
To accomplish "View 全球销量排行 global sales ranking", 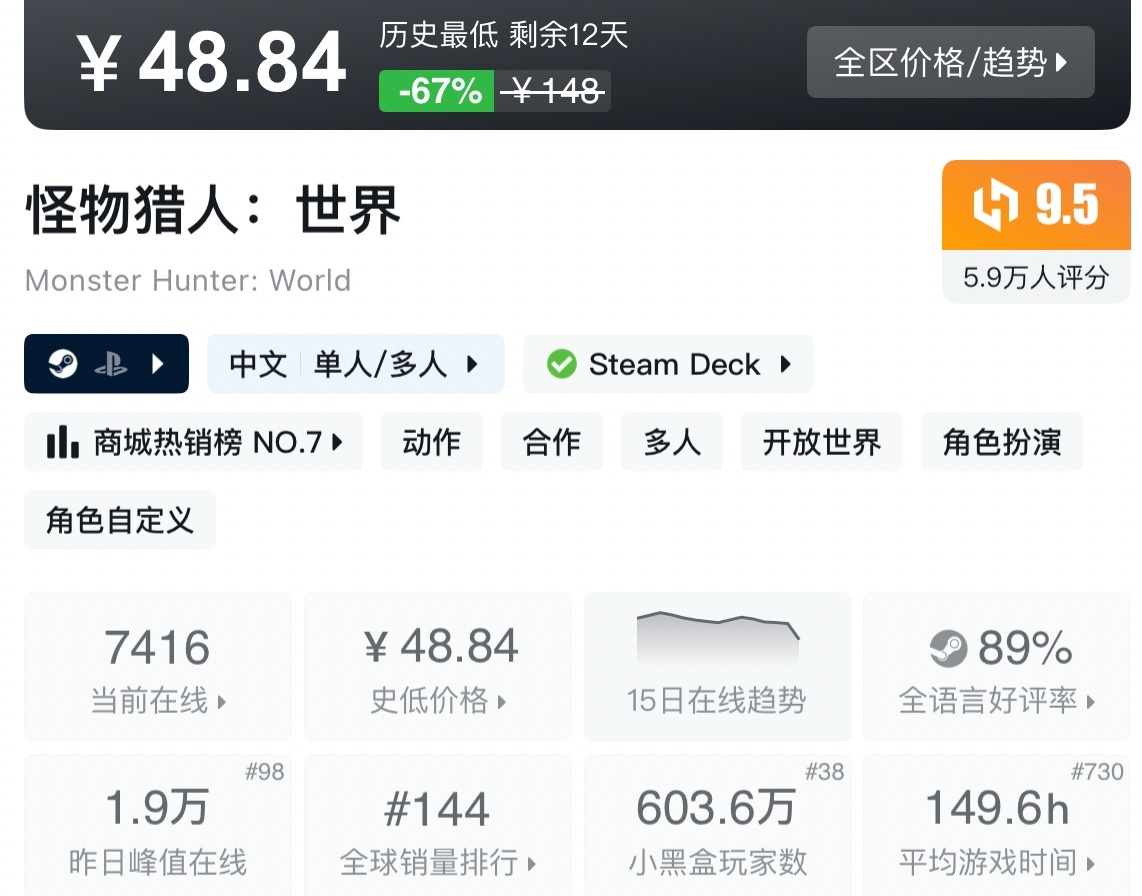I will [438, 828].
